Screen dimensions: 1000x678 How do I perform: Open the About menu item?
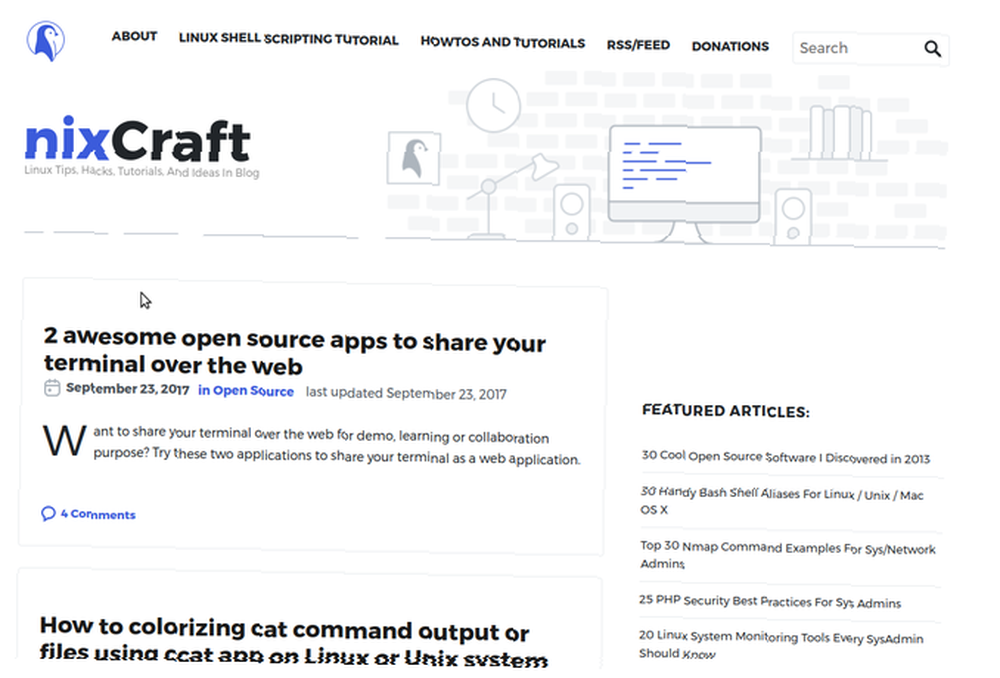(135, 36)
